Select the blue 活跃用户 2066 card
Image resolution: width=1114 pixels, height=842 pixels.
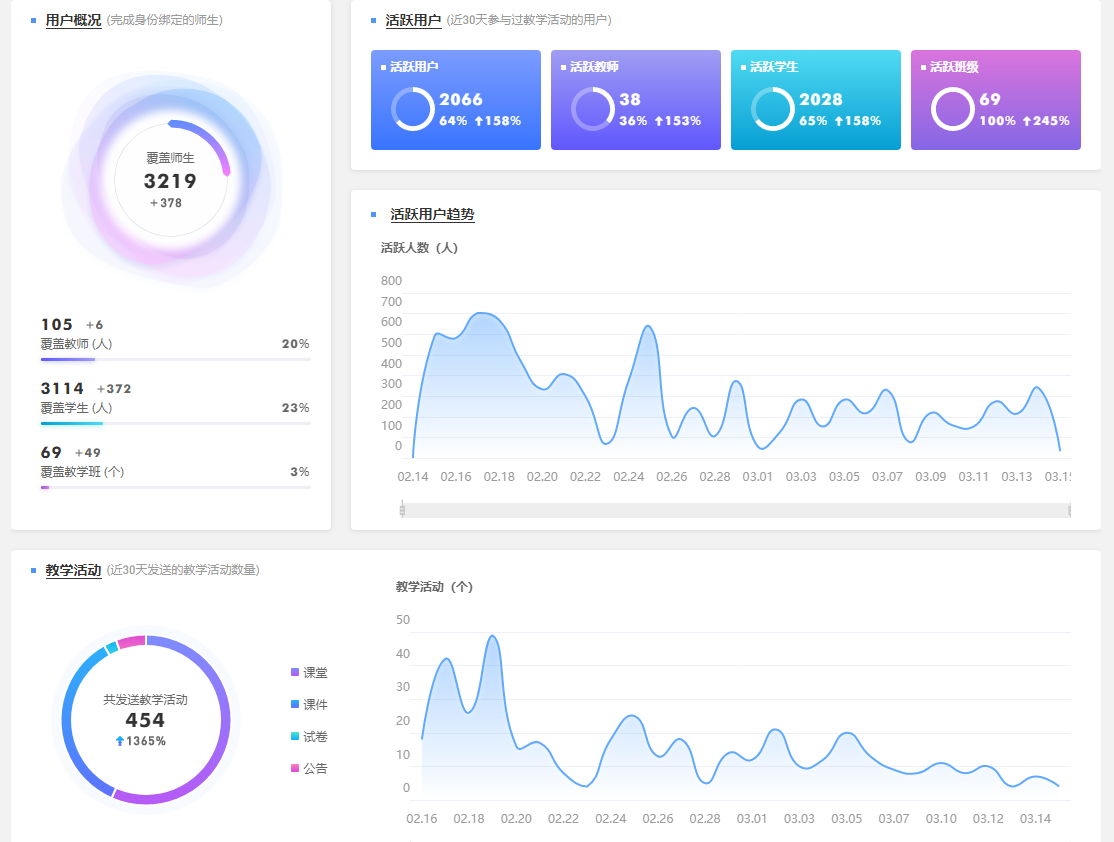(455, 100)
